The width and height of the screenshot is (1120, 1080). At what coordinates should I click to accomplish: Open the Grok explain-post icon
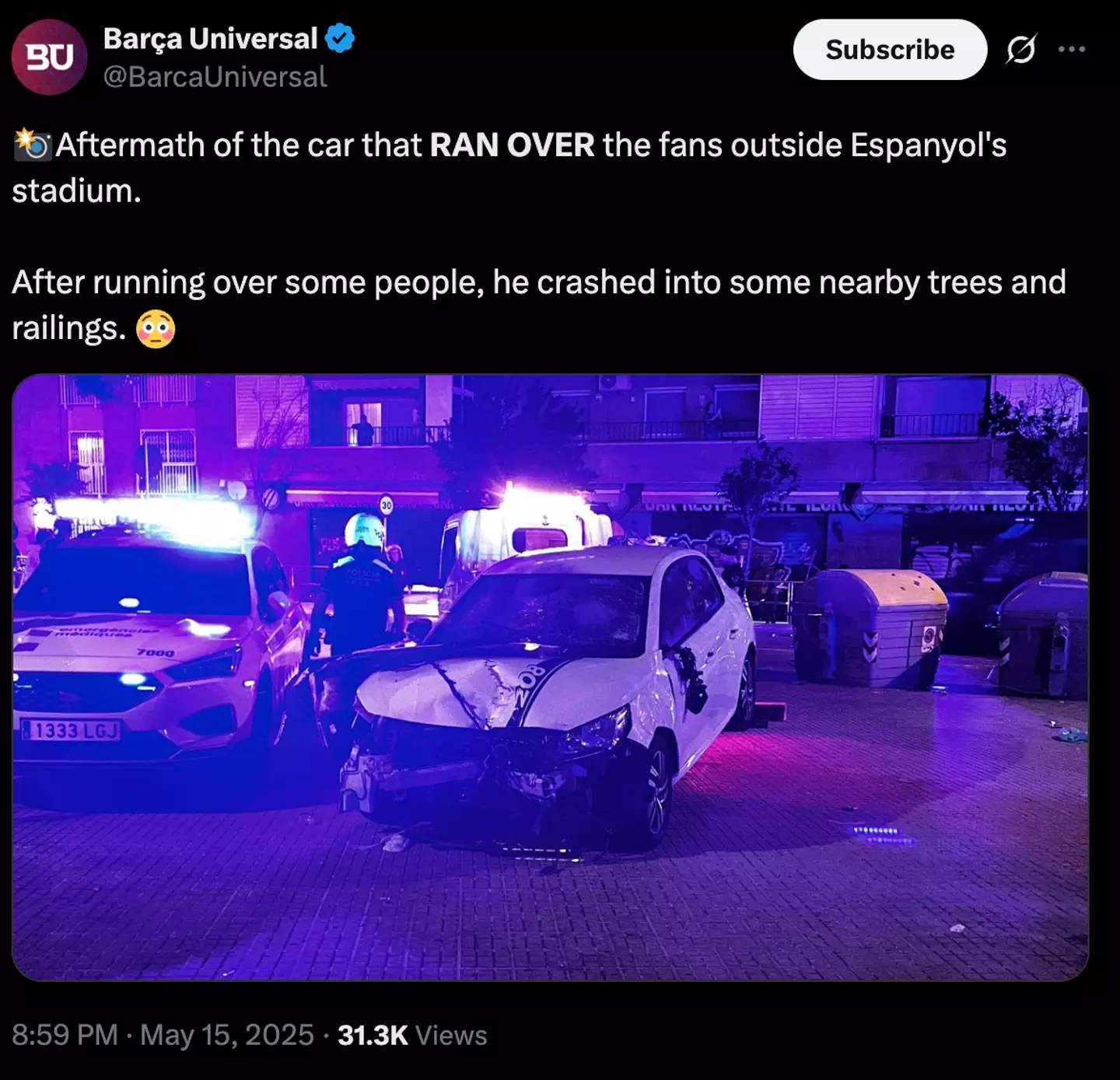tap(1020, 50)
